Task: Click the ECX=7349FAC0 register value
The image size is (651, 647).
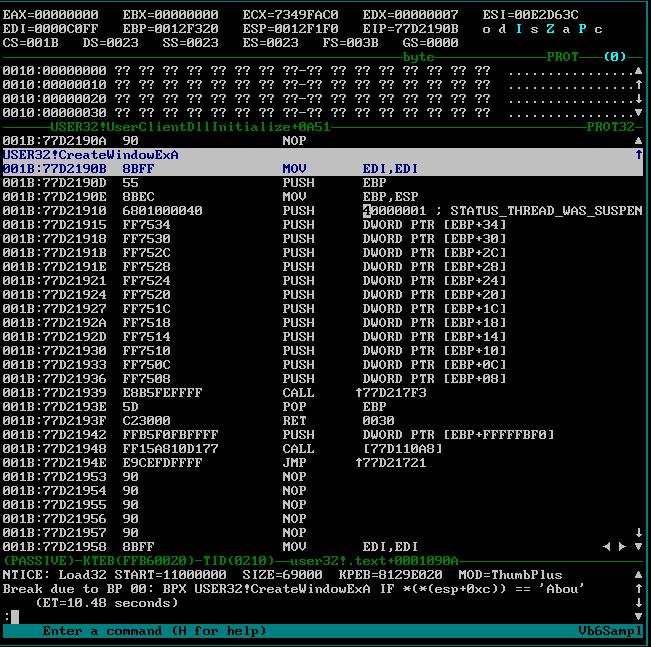Action: click(x=290, y=15)
